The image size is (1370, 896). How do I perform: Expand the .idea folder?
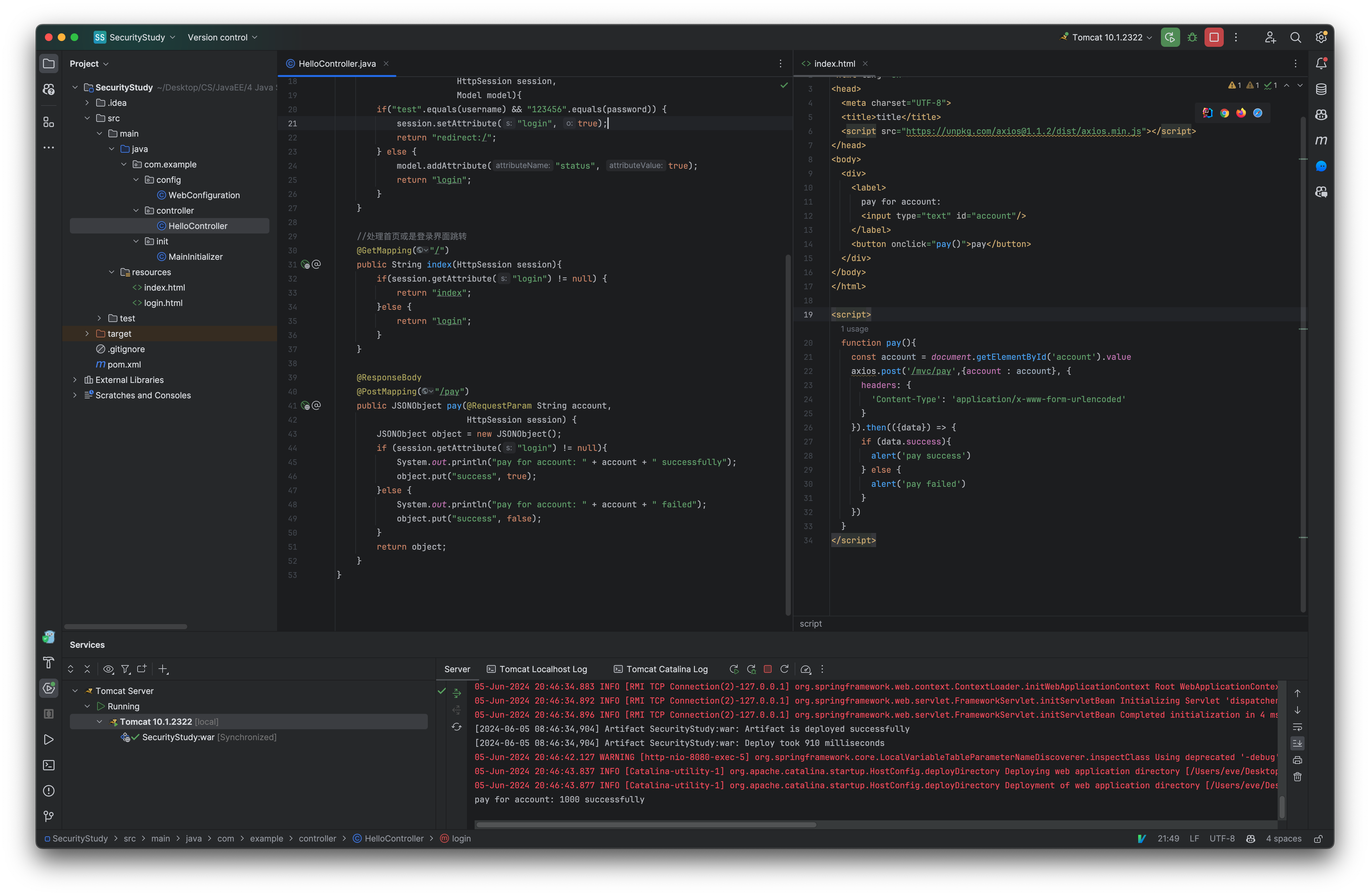[x=87, y=103]
